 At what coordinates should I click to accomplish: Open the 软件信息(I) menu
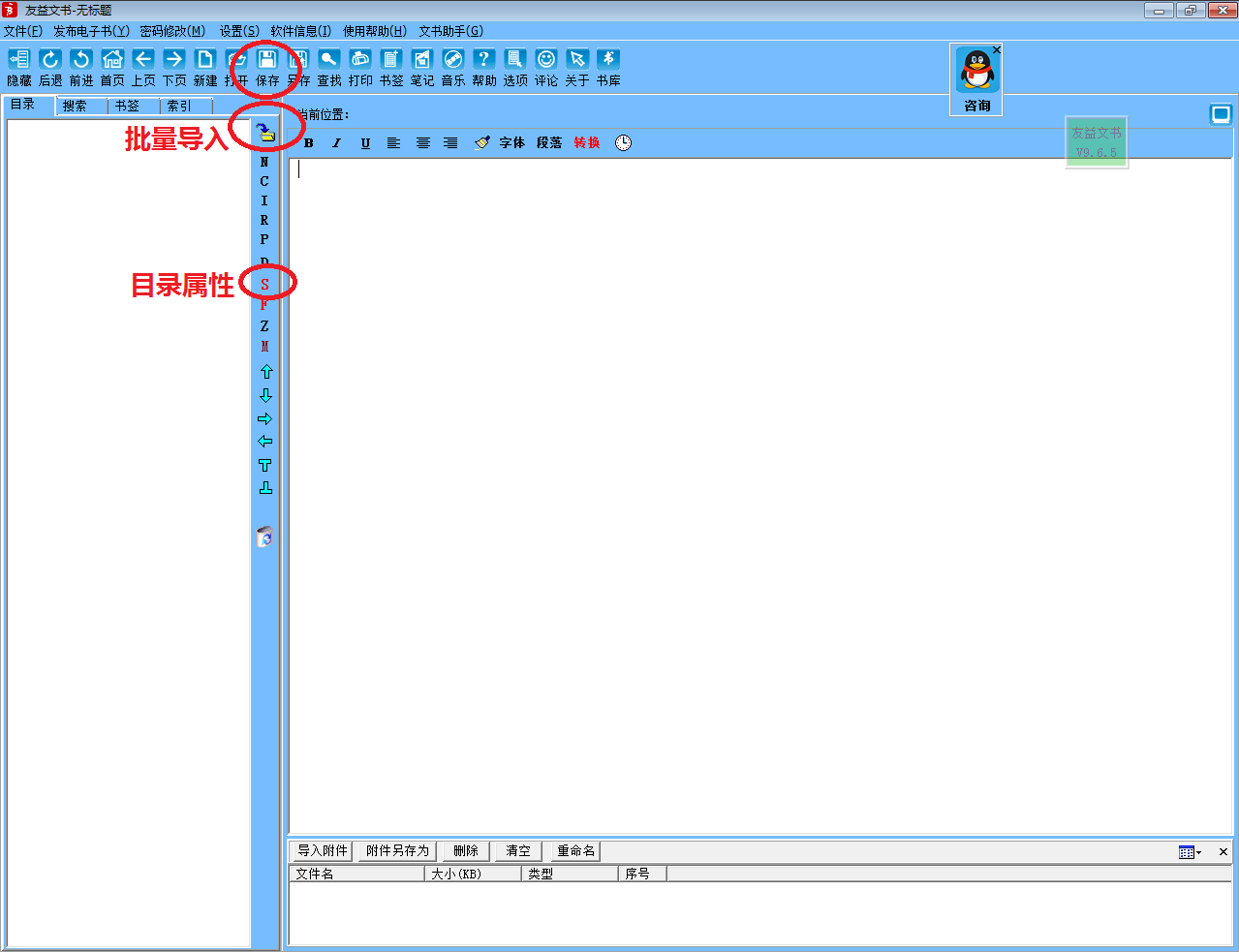pos(300,31)
